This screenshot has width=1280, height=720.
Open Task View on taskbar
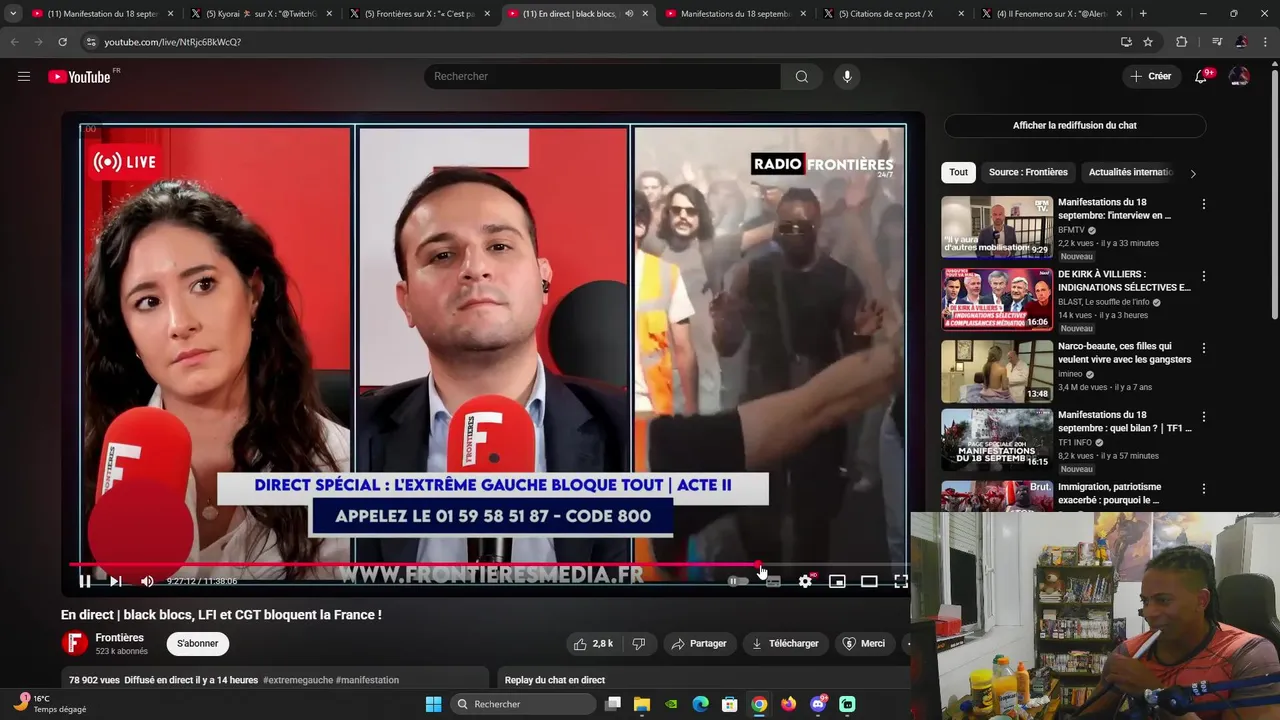point(613,704)
